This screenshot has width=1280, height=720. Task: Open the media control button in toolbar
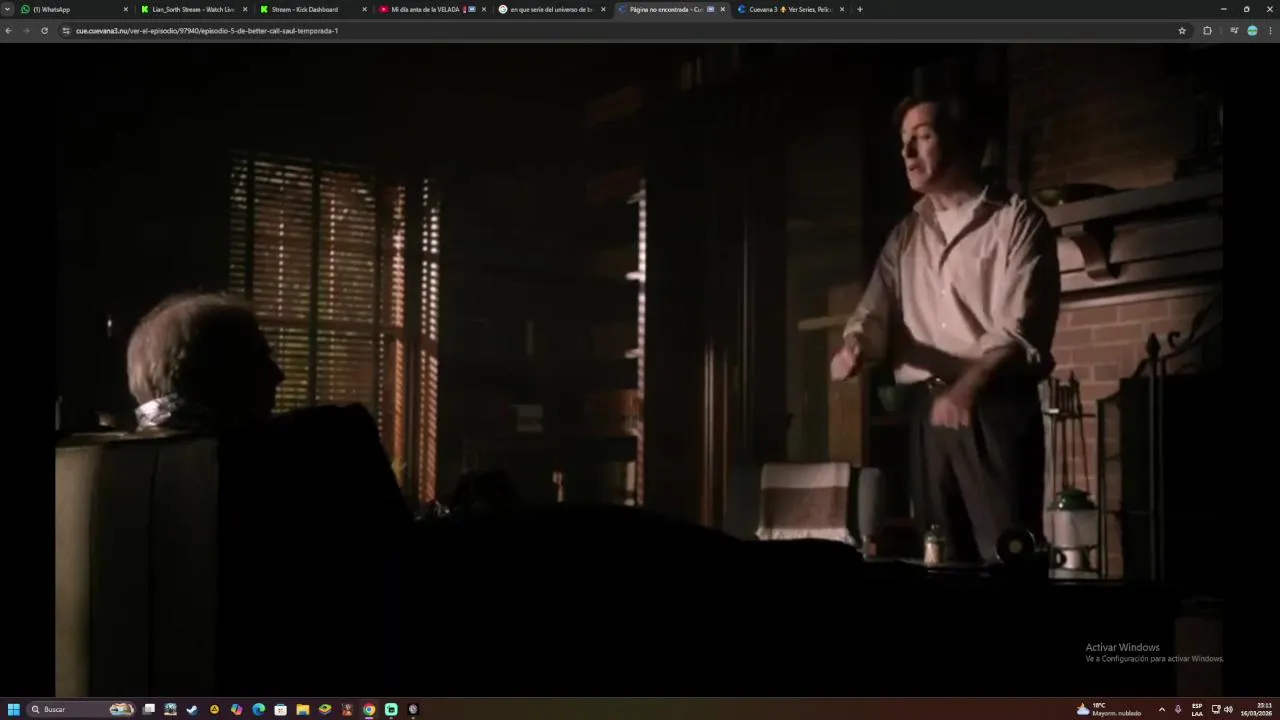(1233, 31)
